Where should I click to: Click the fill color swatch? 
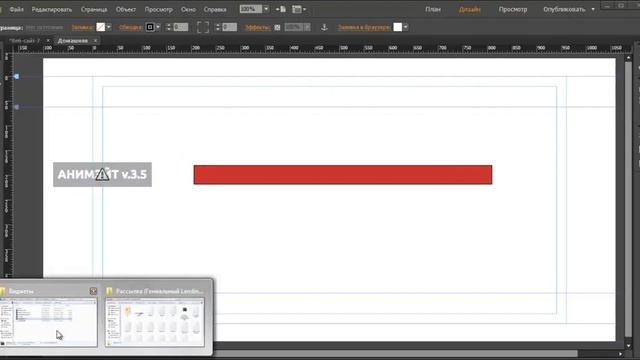click(x=100, y=27)
